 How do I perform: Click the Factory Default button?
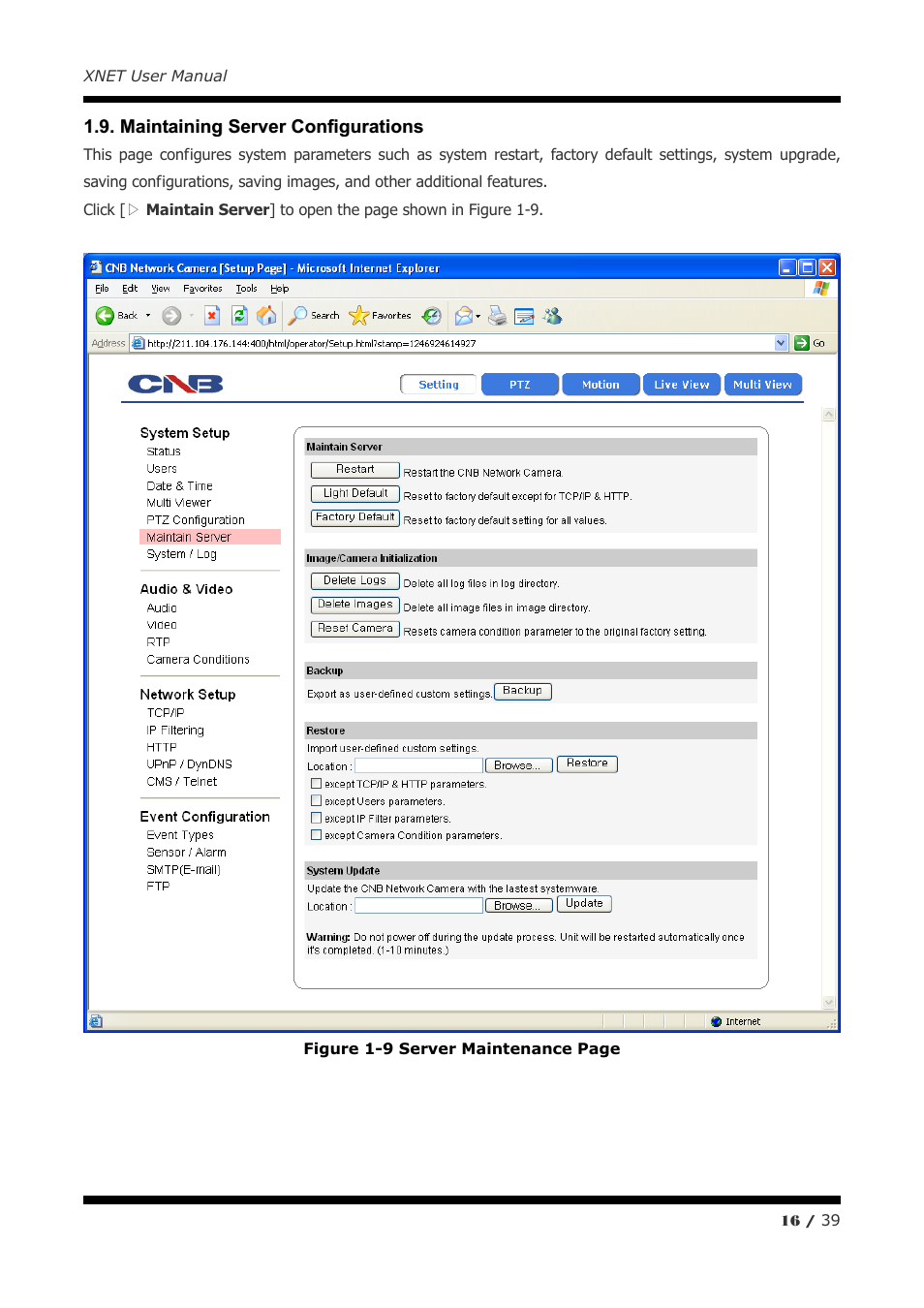(x=355, y=517)
